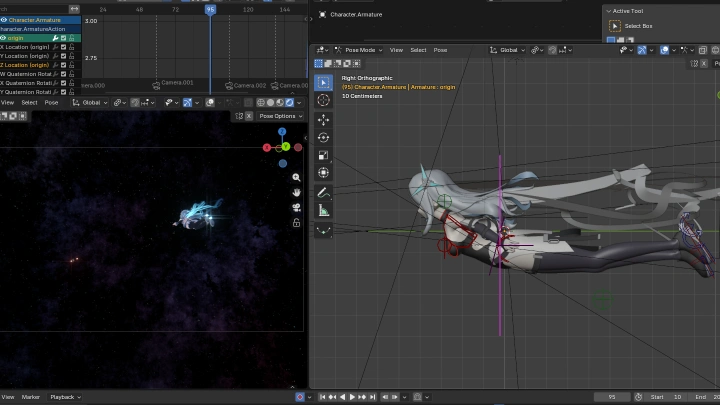Open Select menu in right viewport header
Viewport: 720px width, 405px height.
point(418,50)
